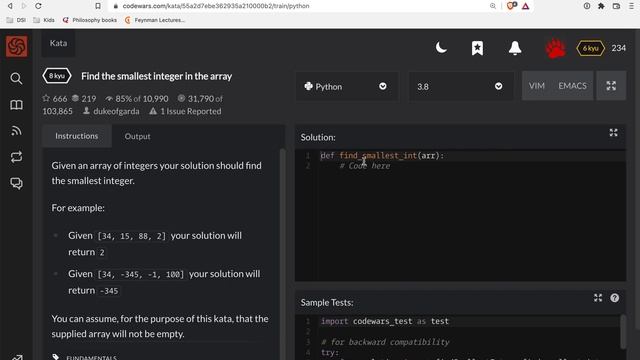Image resolution: width=640 pixels, height=360 pixels.
Task: Click the kata title text
Action: coord(156,76)
